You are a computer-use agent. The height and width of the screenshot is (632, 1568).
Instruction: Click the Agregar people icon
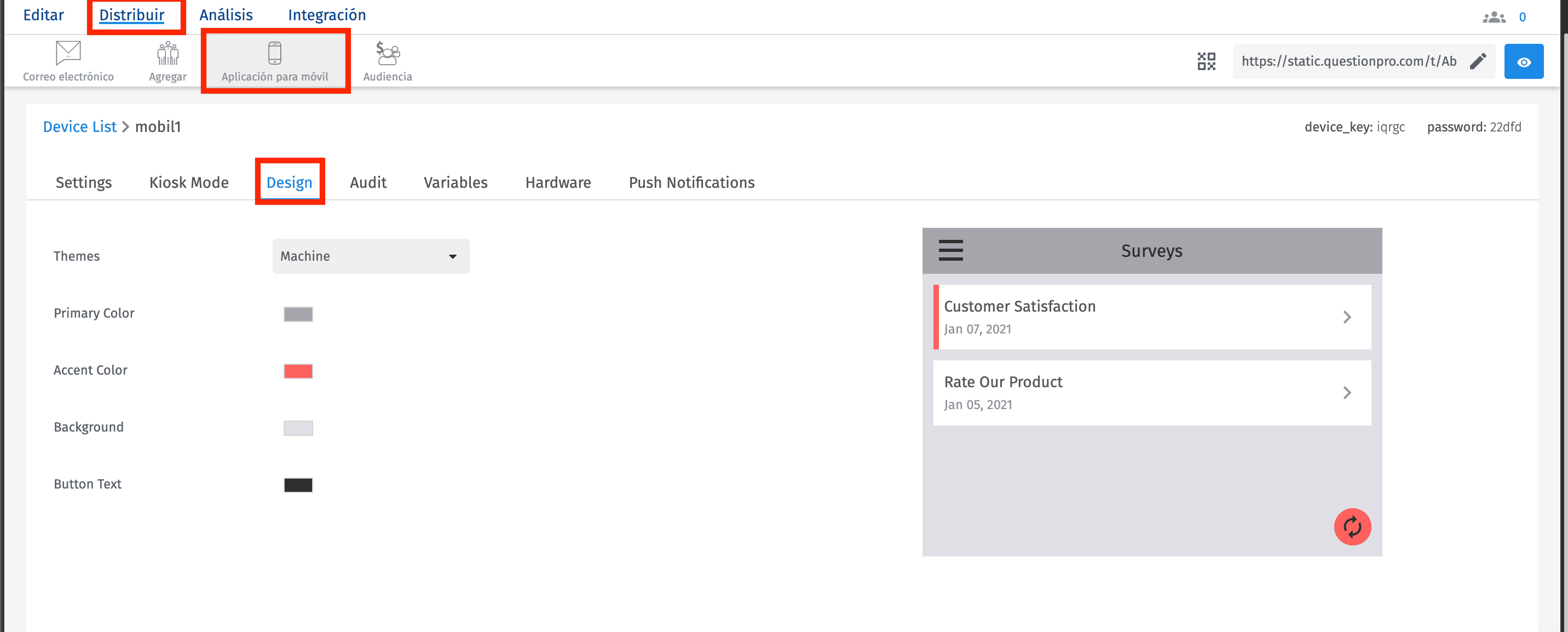click(x=168, y=53)
